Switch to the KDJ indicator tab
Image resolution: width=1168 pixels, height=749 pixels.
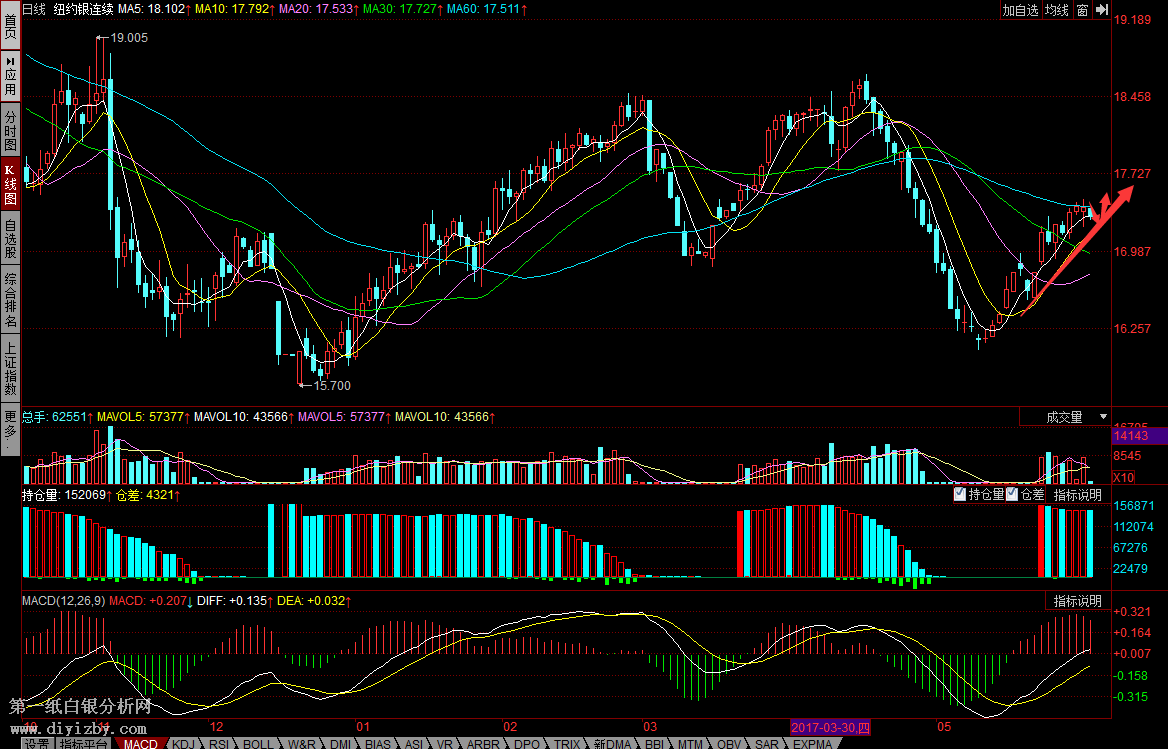click(183, 744)
